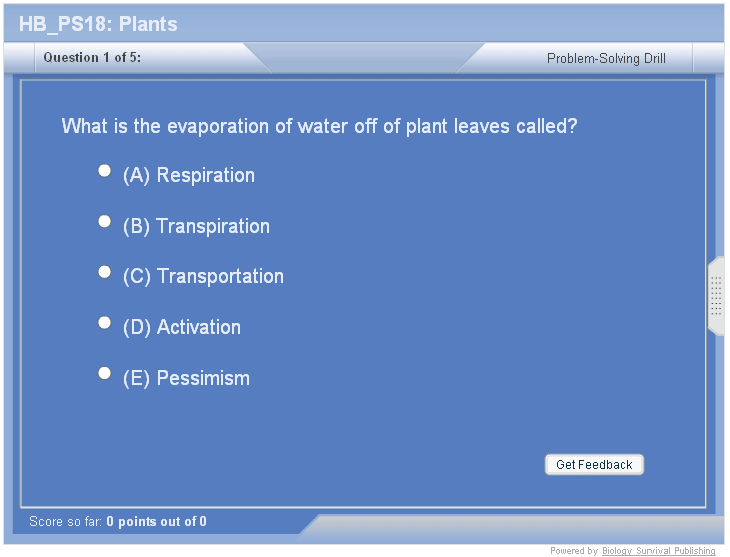Select the radio button for Pessimism

click(104, 373)
